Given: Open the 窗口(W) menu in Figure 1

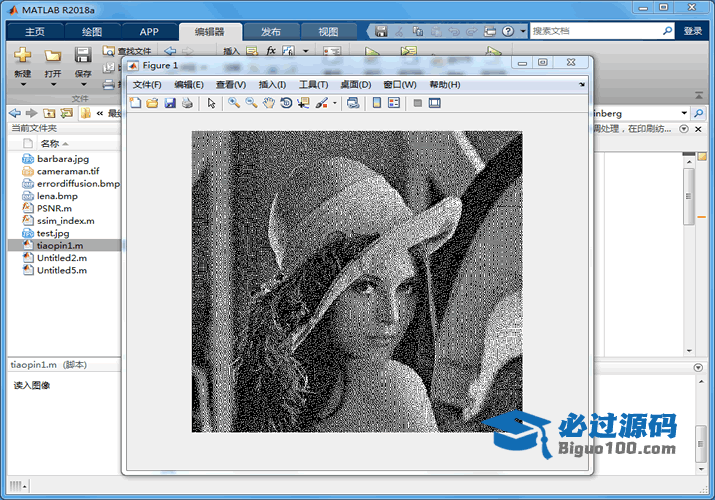Looking at the screenshot, I should pos(400,85).
